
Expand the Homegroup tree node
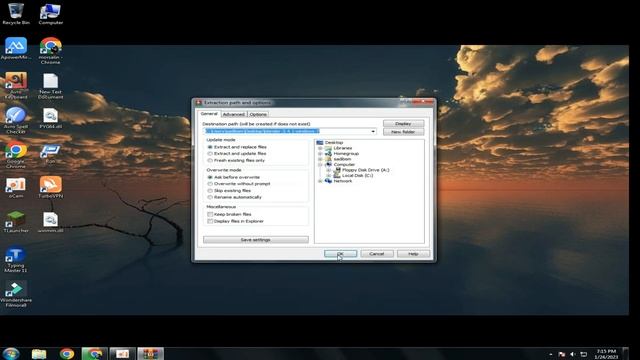pyautogui.click(x=320, y=153)
